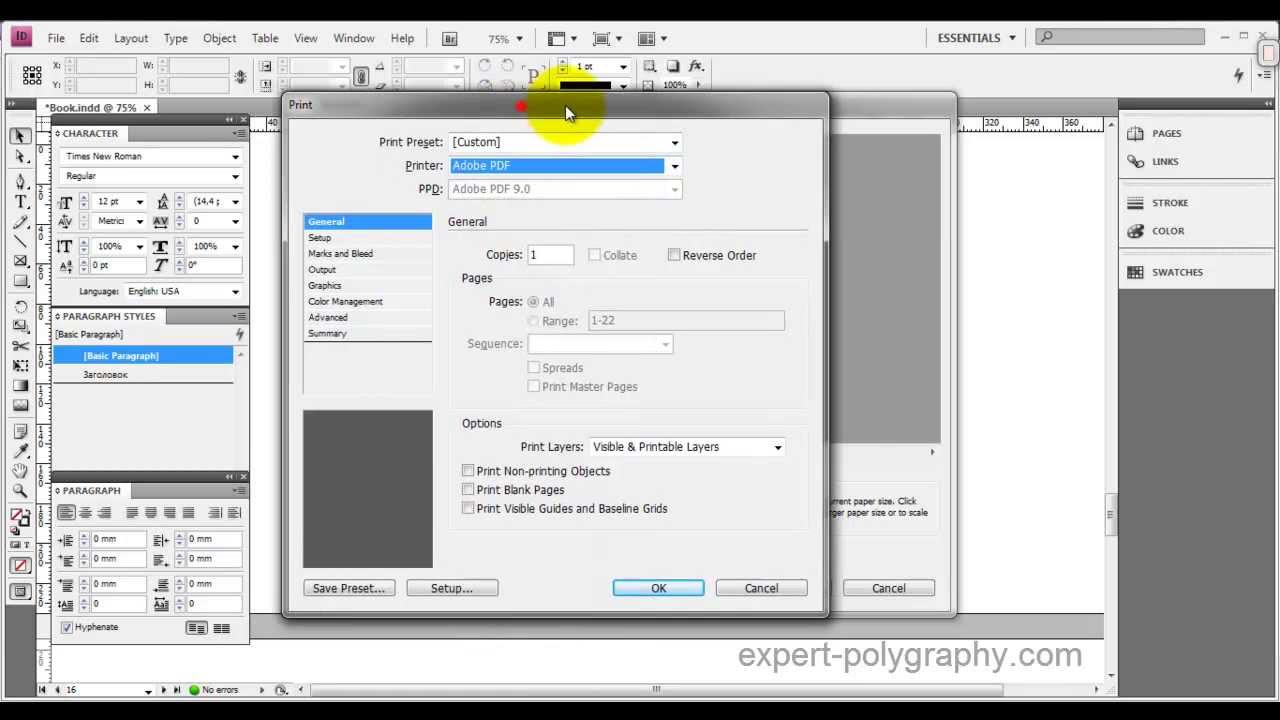1280x720 pixels.
Task: Select the Scissors tool
Action: tap(20, 345)
